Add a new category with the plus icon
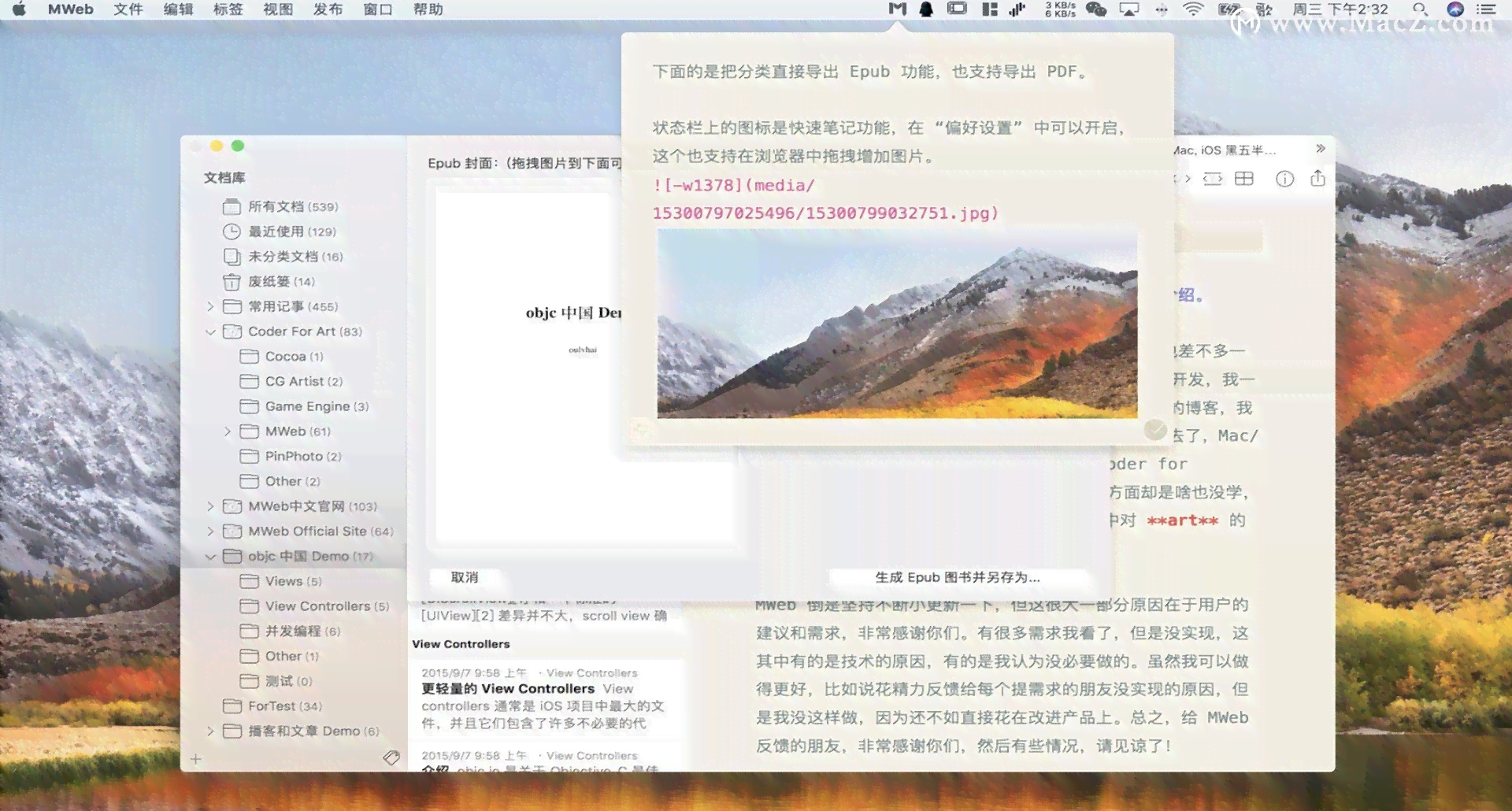This screenshot has width=1512, height=811. pos(196,759)
